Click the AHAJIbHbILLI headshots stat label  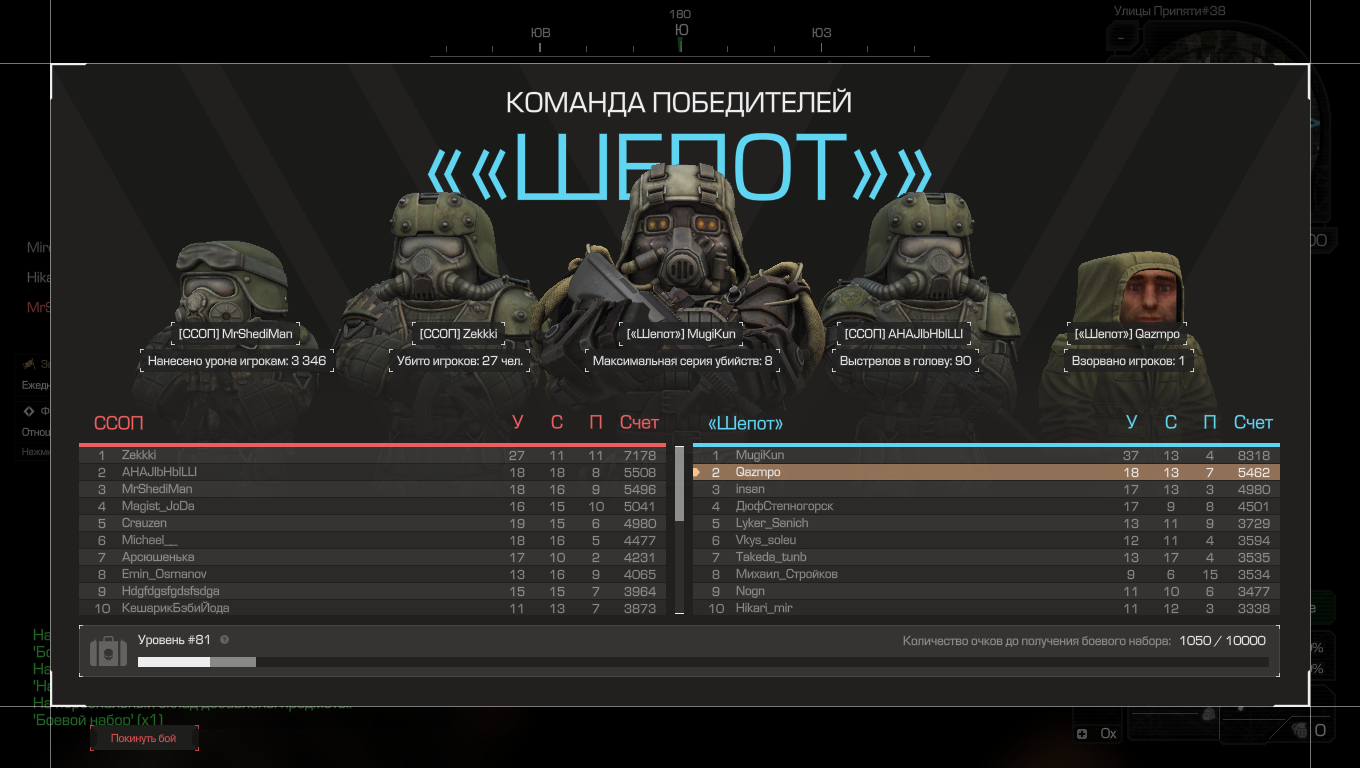coord(905,360)
